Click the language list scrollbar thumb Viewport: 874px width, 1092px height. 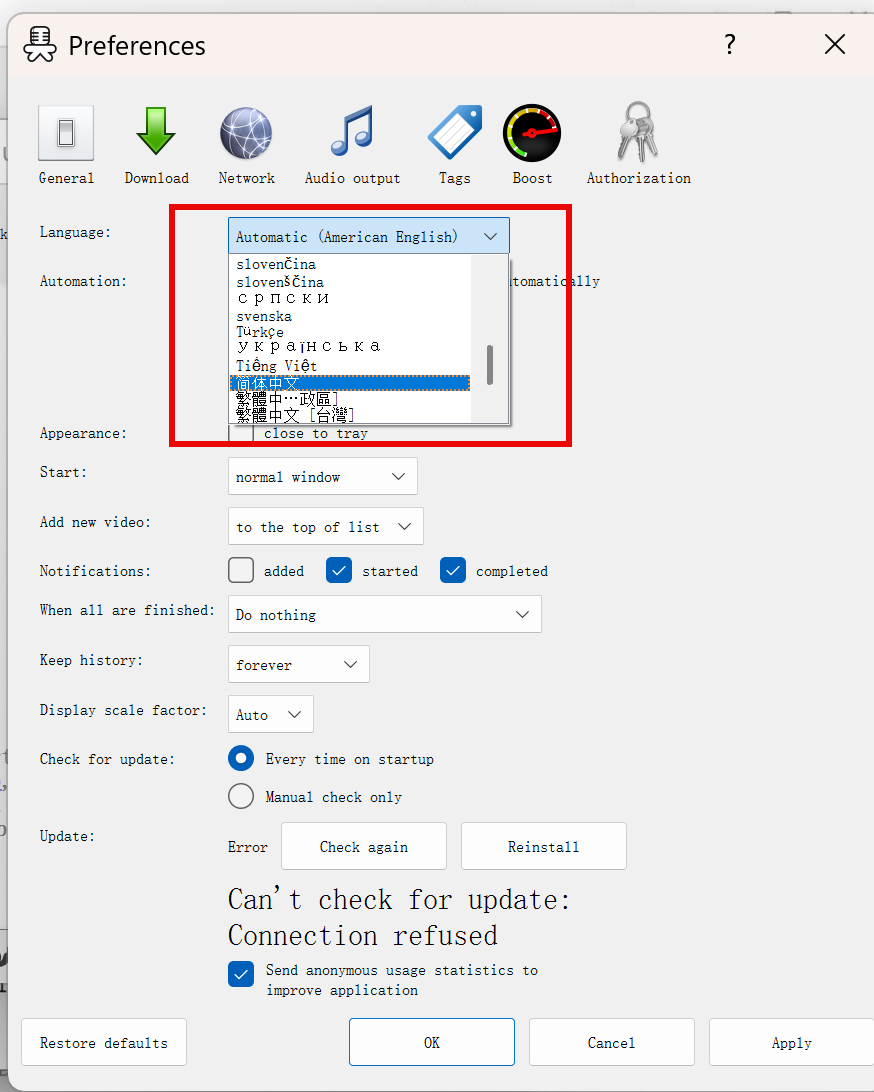click(489, 365)
